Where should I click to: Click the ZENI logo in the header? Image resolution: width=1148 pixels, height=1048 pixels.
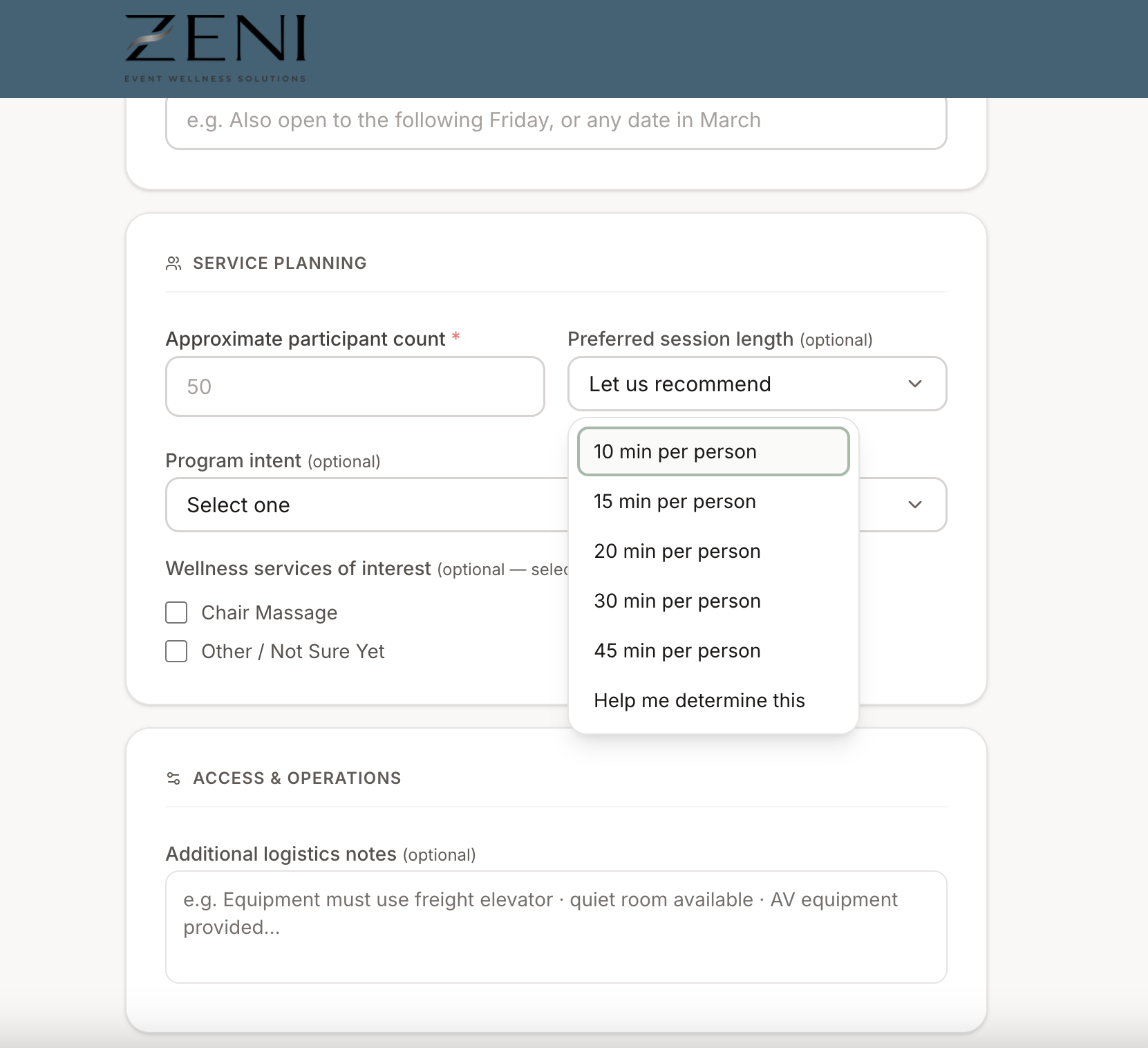[x=216, y=48]
